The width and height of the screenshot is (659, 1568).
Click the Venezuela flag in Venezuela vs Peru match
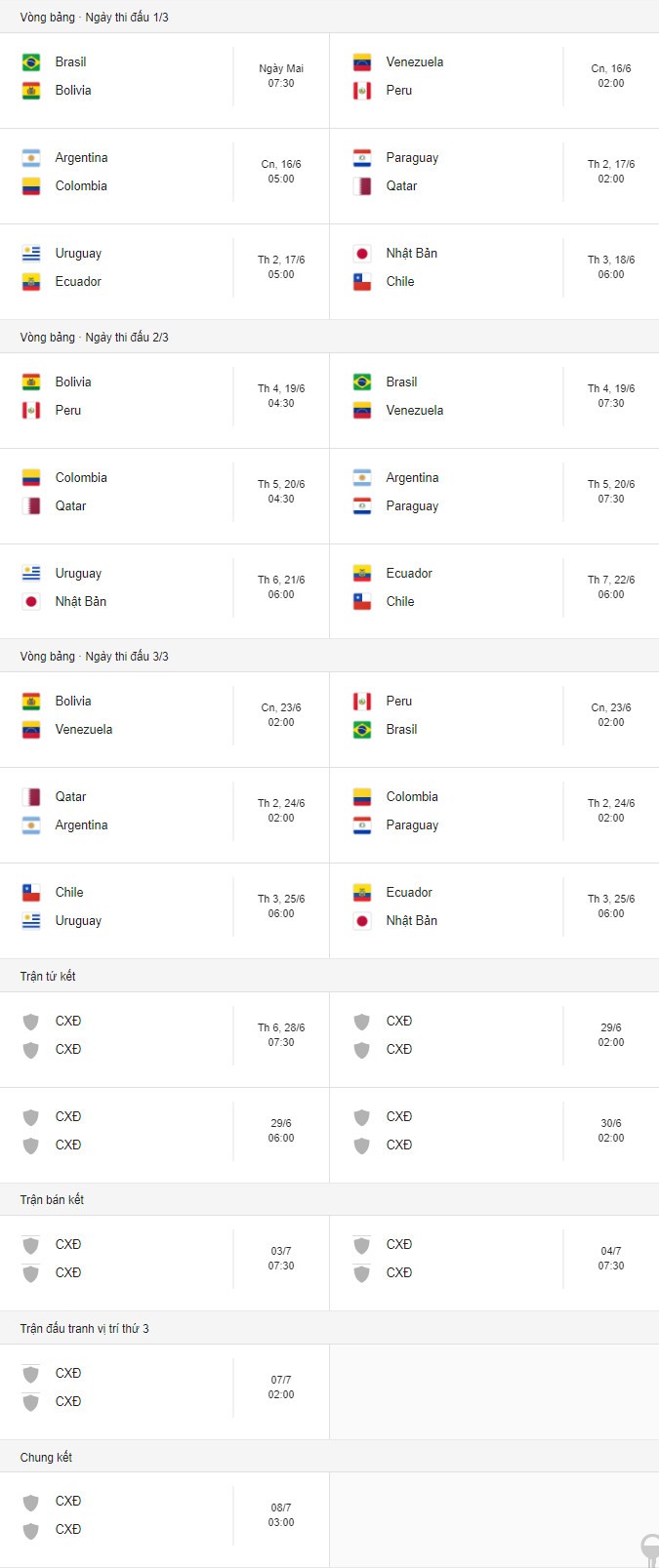click(362, 62)
